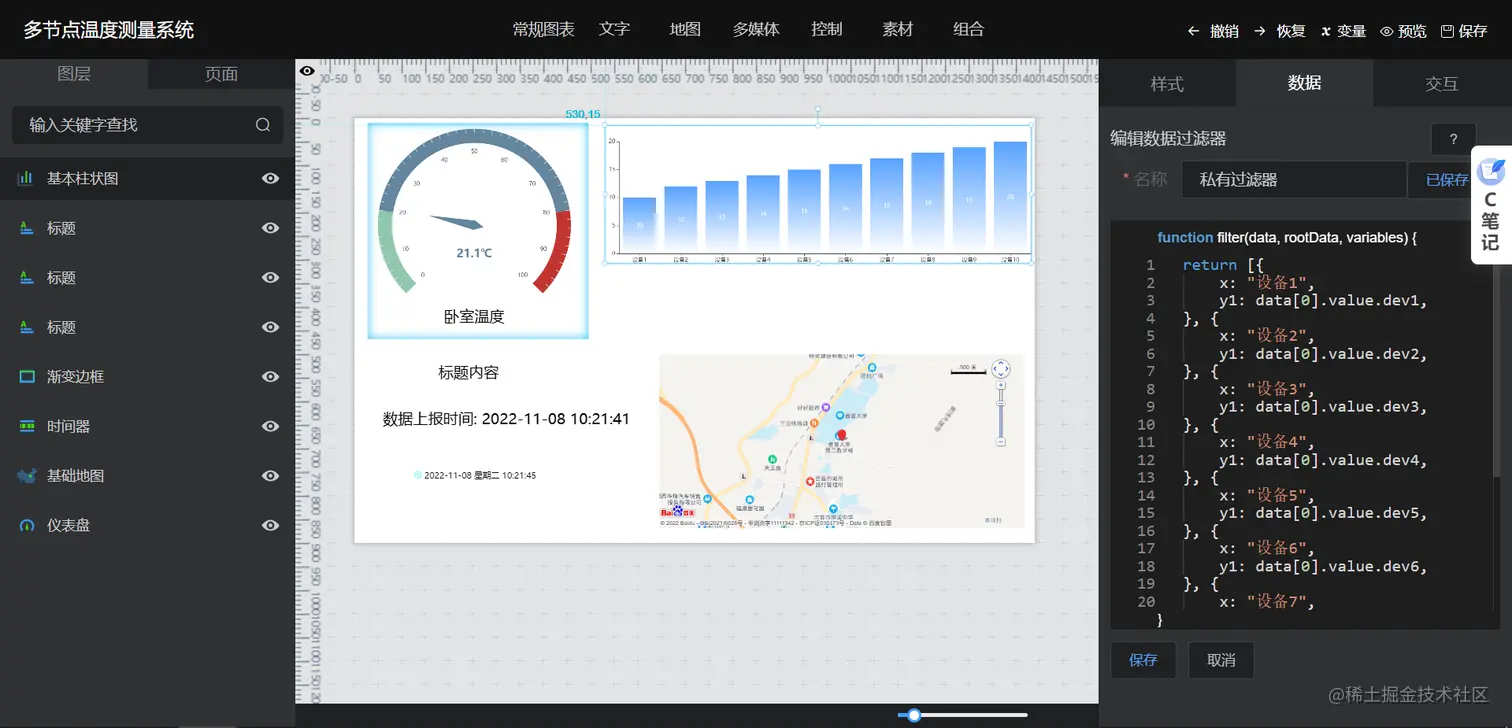This screenshot has width=1512, height=728.
Task: Click code line with data[0].value.dev1
Action: click(1323, 300)
